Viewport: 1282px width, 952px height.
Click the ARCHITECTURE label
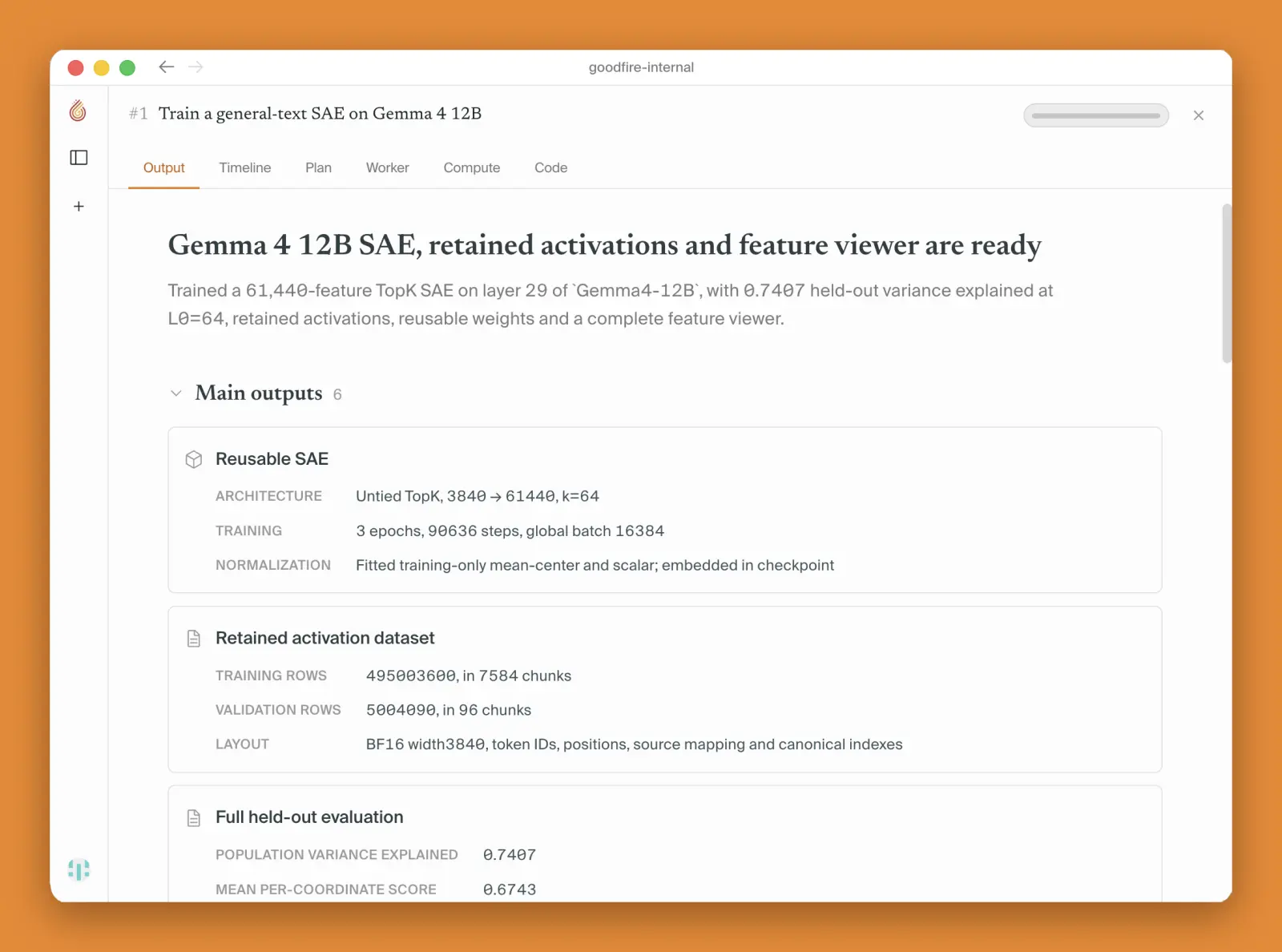tap(268, 496)
